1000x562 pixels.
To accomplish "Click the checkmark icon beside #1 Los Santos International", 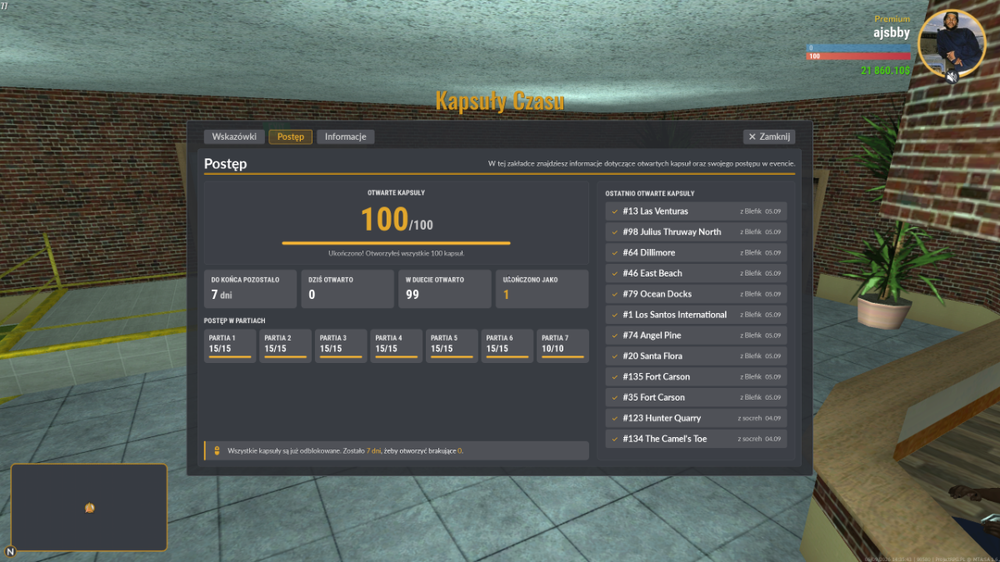I will pyautogui.click(x=615, y=314).
